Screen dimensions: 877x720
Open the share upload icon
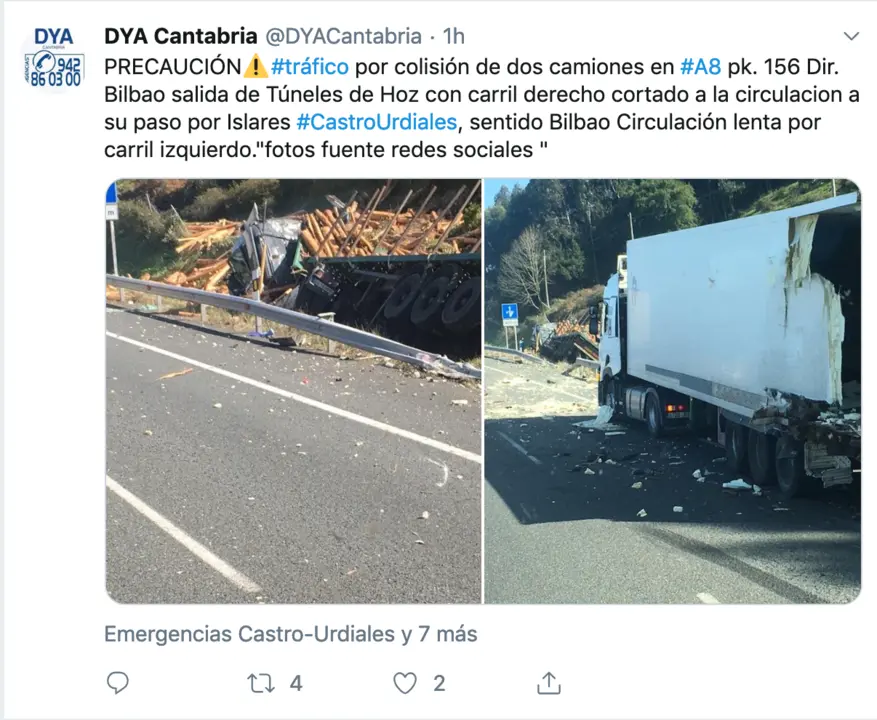pos(549,683)
